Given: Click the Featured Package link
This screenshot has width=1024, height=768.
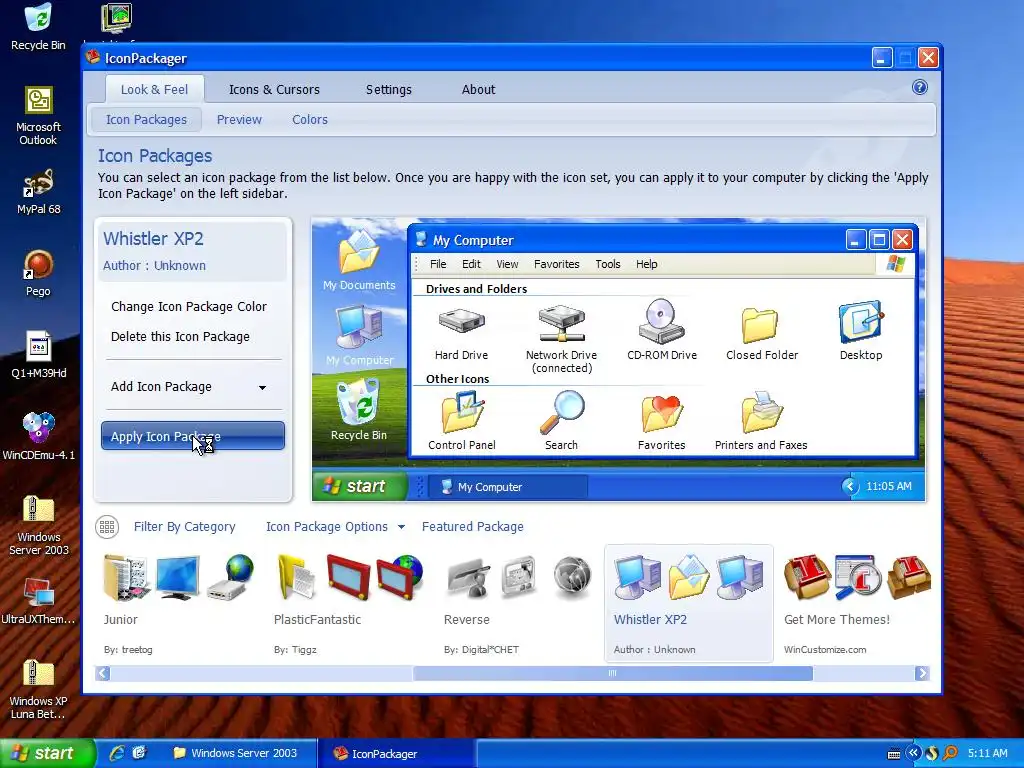Looking at the screenshot, I should 473,526.
